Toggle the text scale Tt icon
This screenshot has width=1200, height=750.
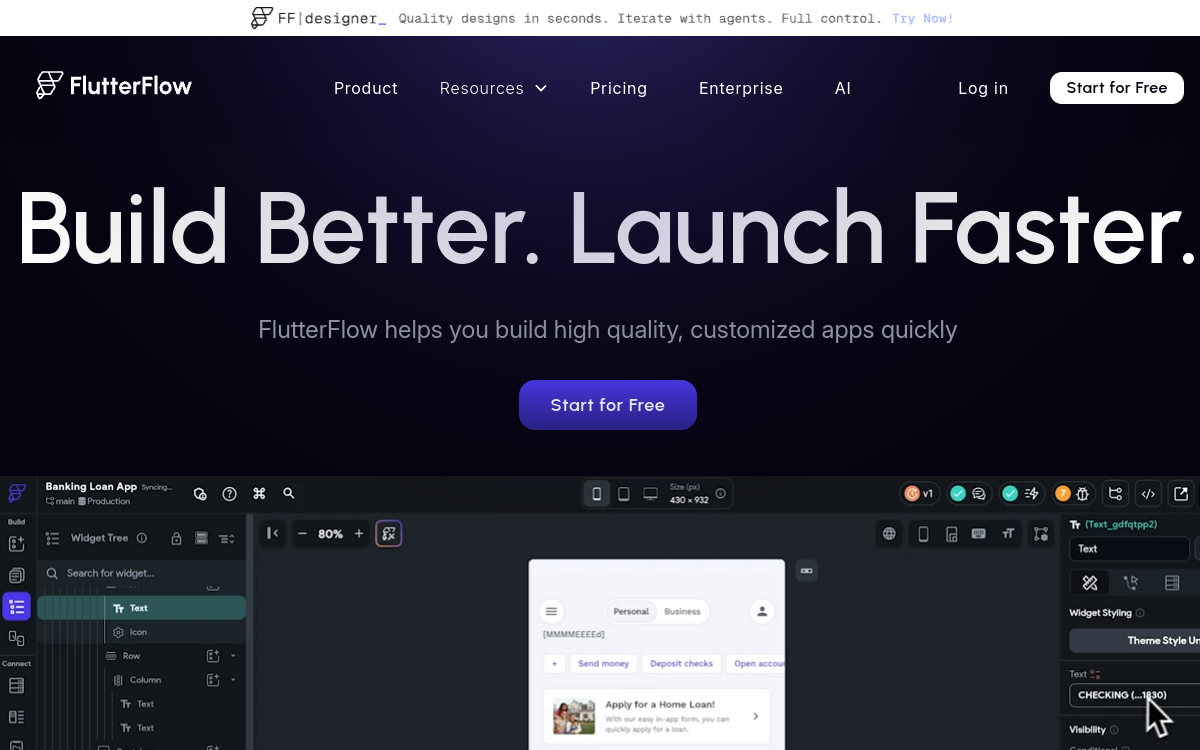point(1008,534)
